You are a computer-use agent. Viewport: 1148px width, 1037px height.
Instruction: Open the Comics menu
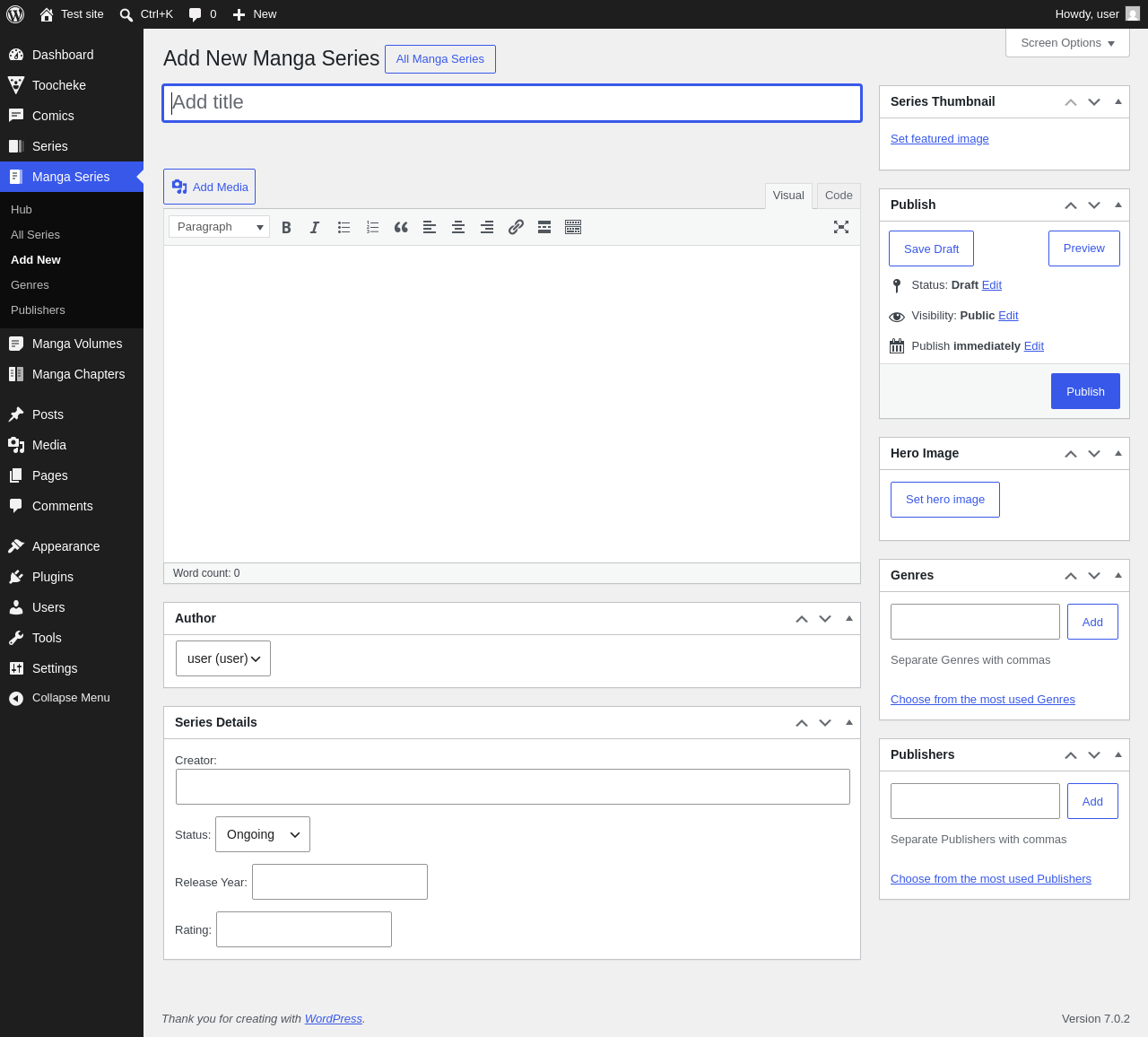pos(72,116)
